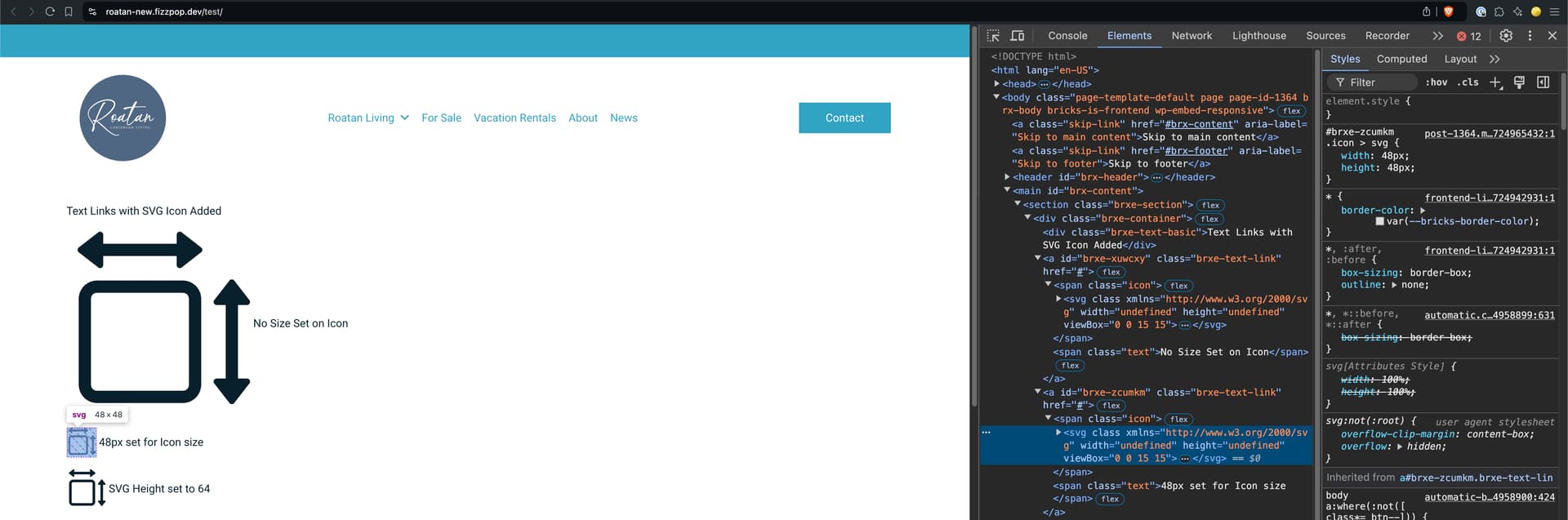This screenshot has height=520, width=1568.
Task: Collapse the main#brx-content node
Action: click(x=1007, y=190)
